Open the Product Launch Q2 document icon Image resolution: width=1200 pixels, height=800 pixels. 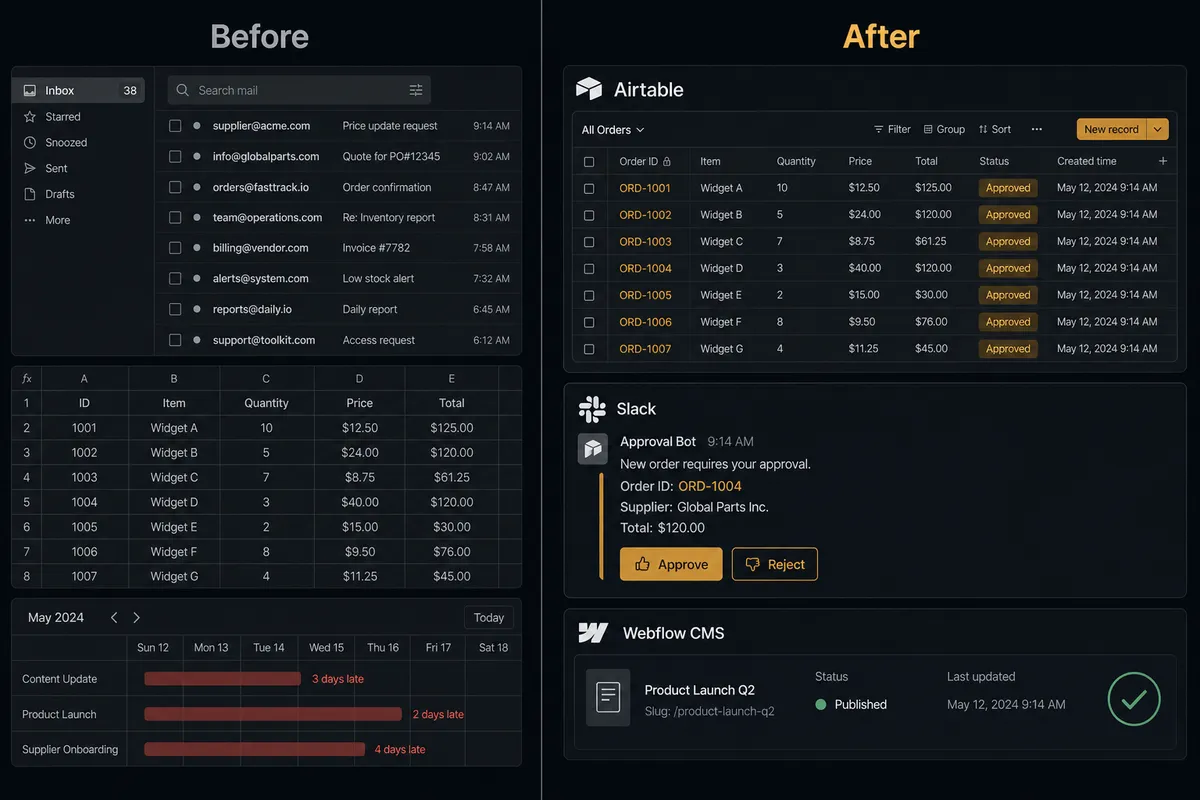(x=608, y=697)
